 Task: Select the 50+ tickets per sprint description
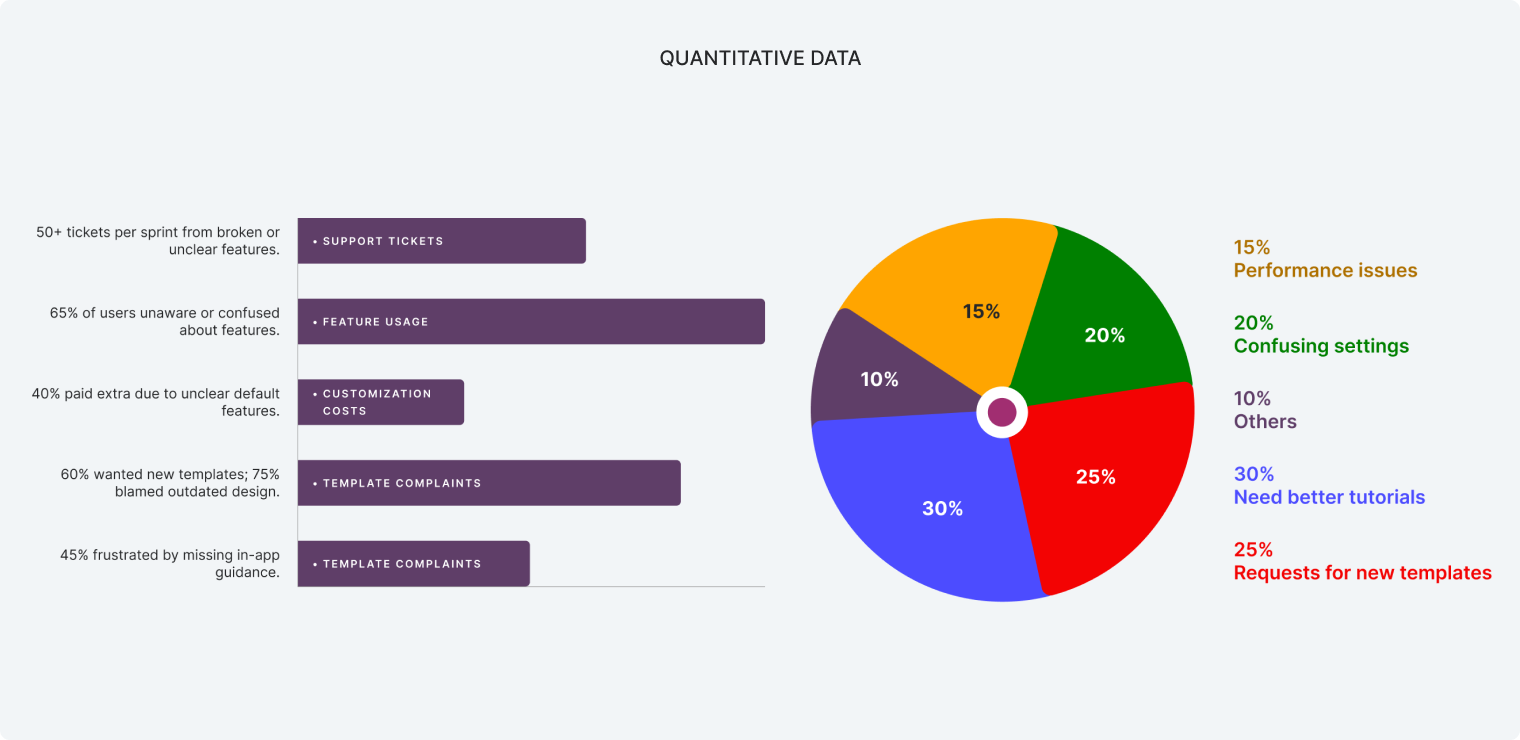pos(158,241)
